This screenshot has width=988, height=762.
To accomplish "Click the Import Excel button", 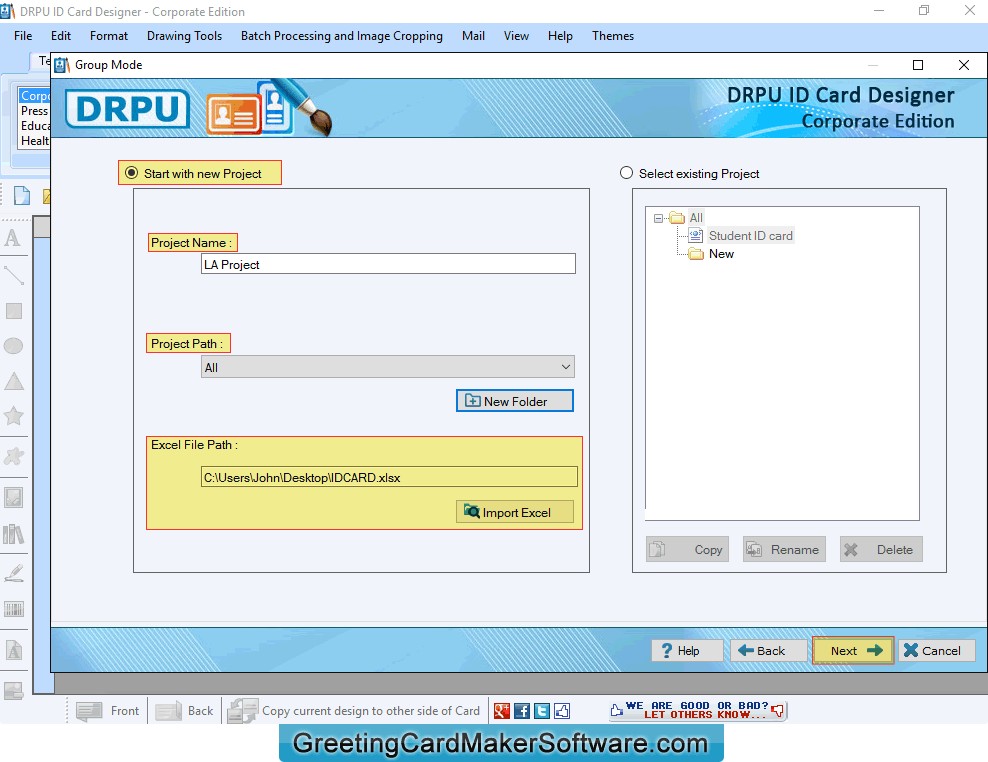I will [515, 512].
